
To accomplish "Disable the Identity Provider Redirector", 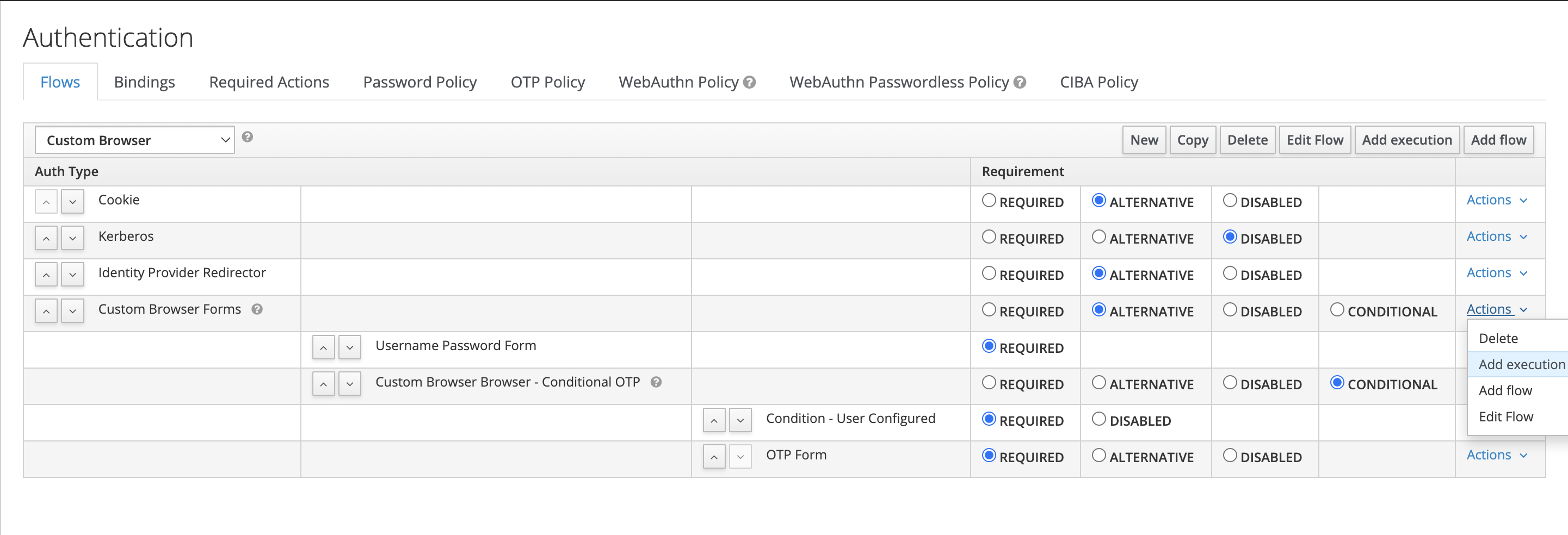I will tap(1230, 273).
